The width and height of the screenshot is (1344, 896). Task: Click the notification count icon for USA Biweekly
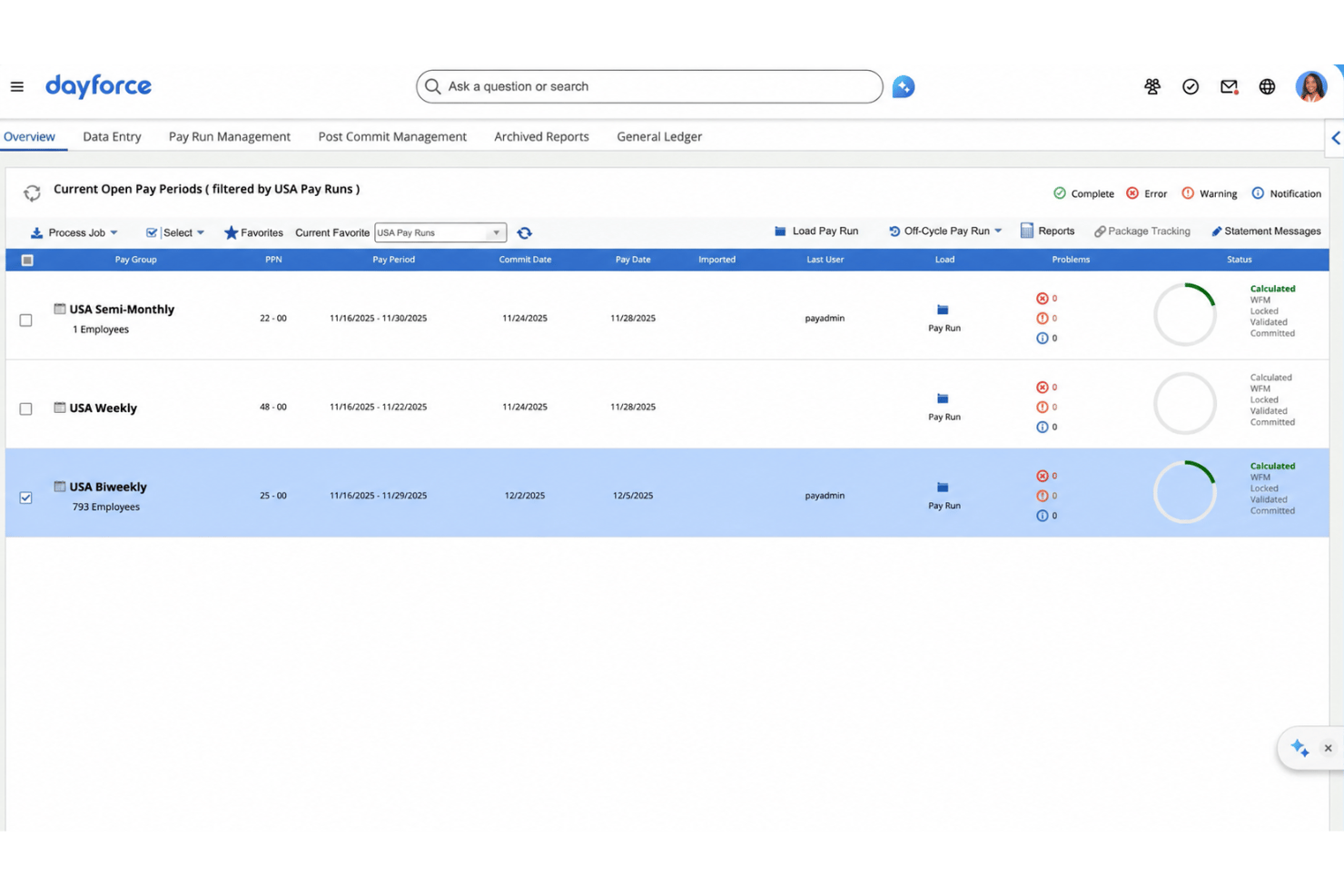[x=1043, y=516]
